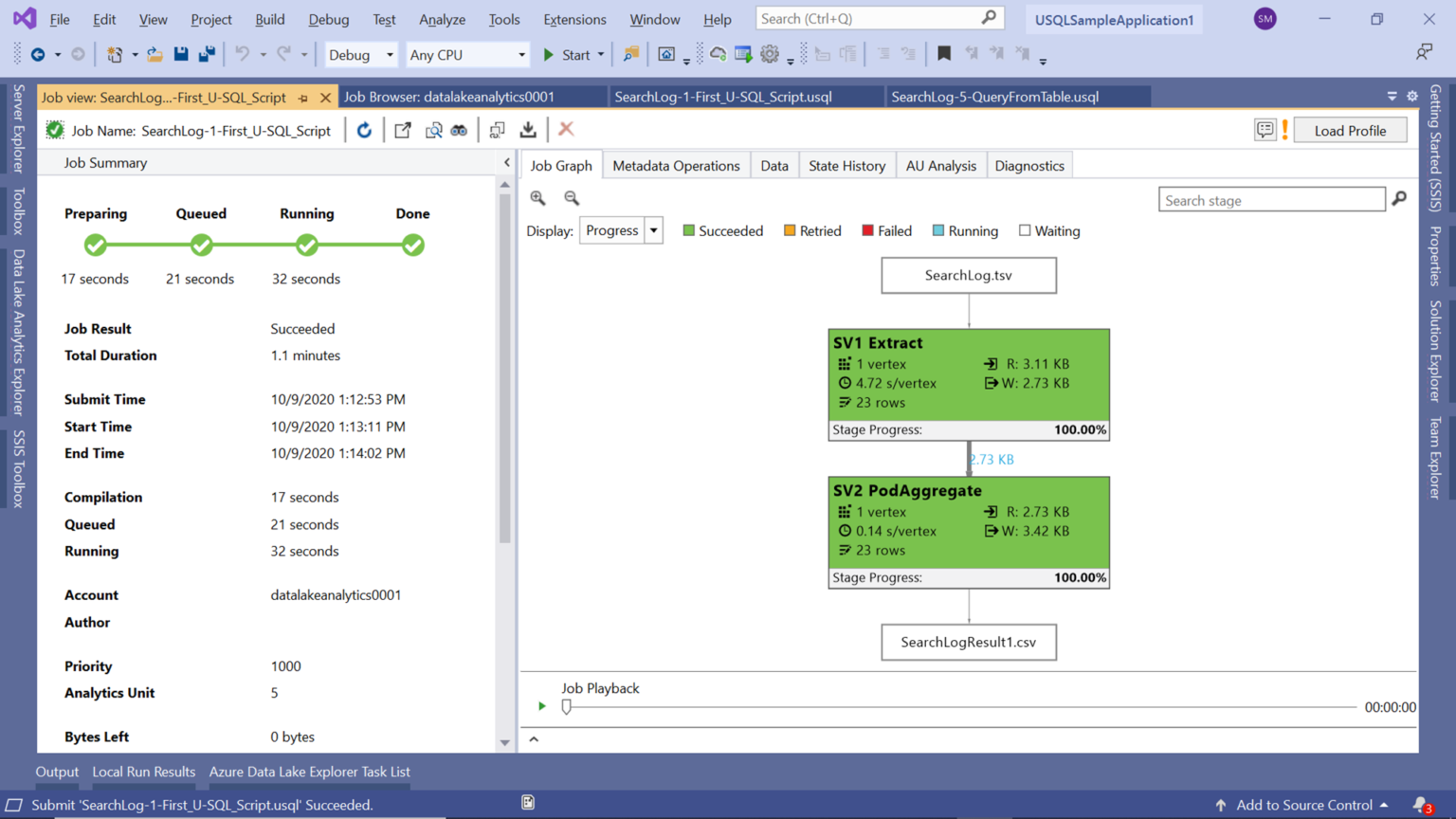Open Add to Source Control
The height and width of the screenshot is (819, 1456).
click(1304, 805)
